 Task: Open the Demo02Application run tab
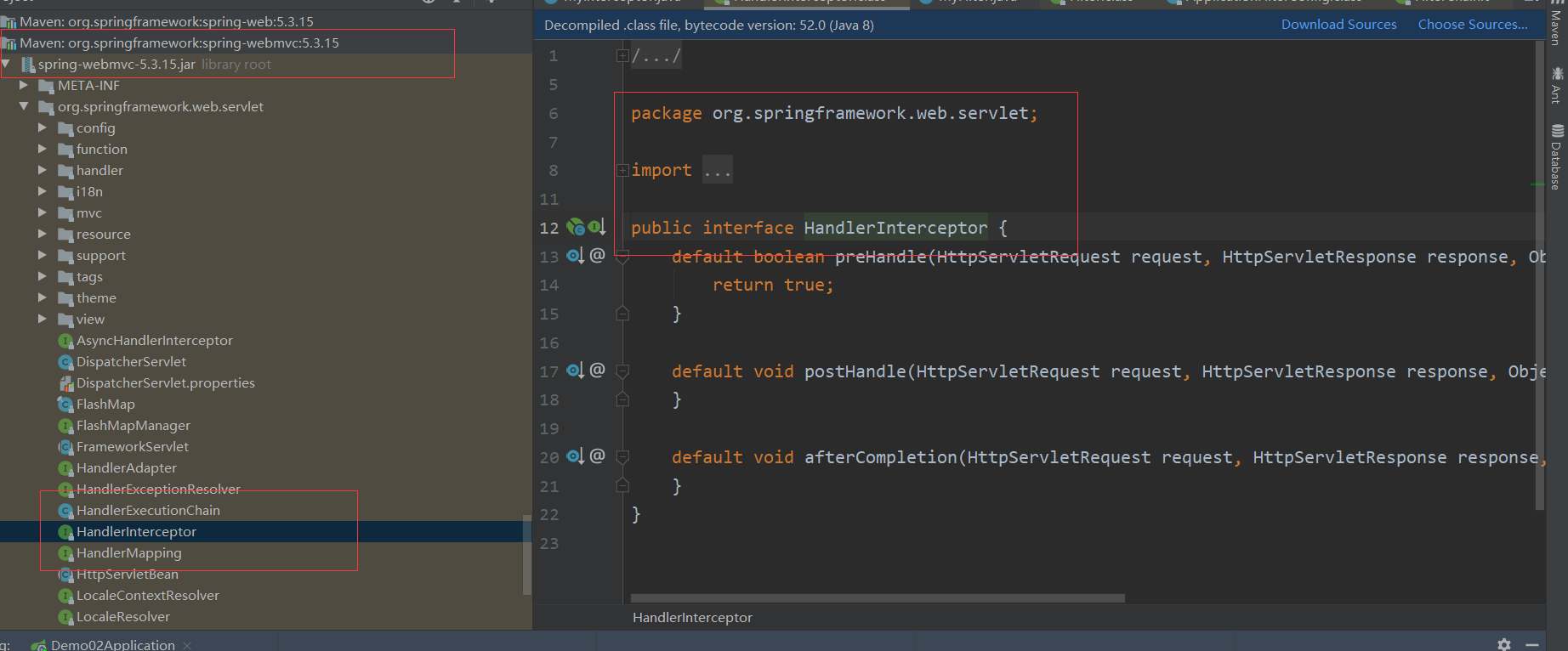[112, 645]
